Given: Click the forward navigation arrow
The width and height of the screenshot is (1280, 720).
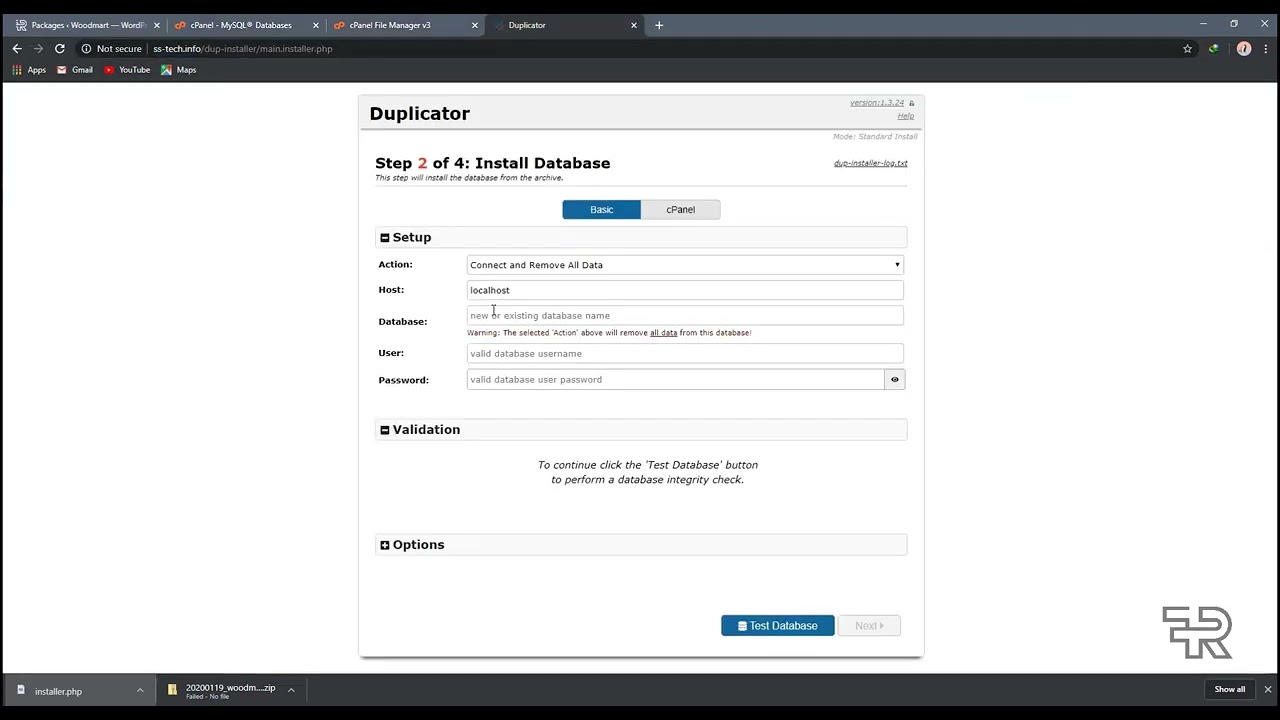Looking at the screenshot, I should (38, 48).
